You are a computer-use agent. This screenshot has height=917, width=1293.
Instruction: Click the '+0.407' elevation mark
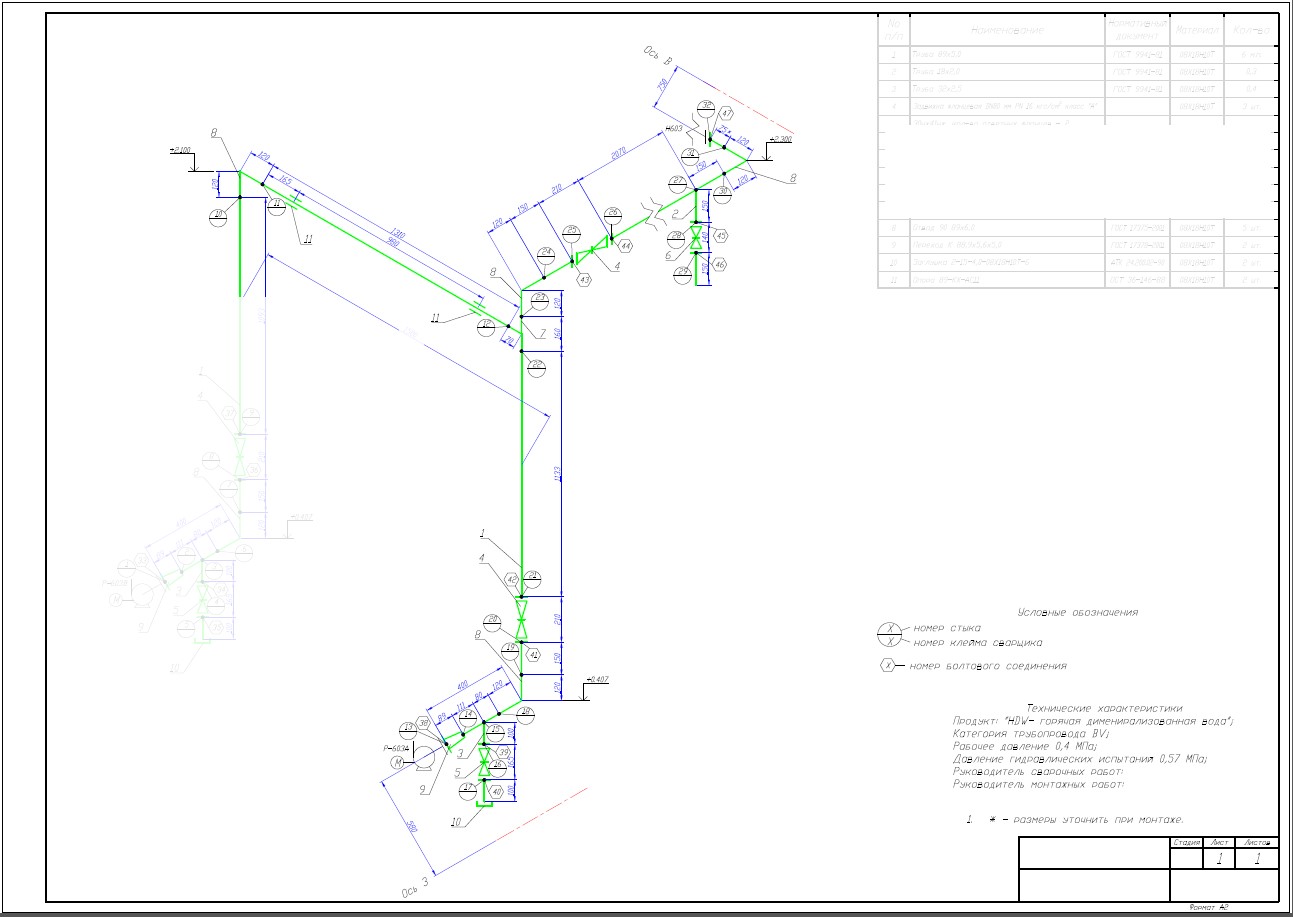[x=598, y=680]
